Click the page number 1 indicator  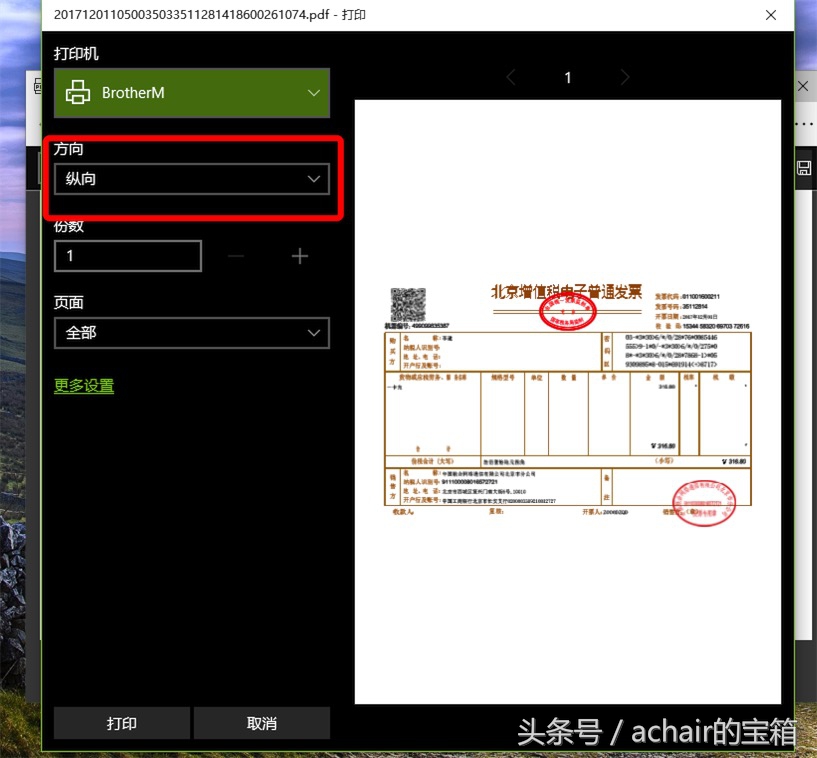(567, 77)
